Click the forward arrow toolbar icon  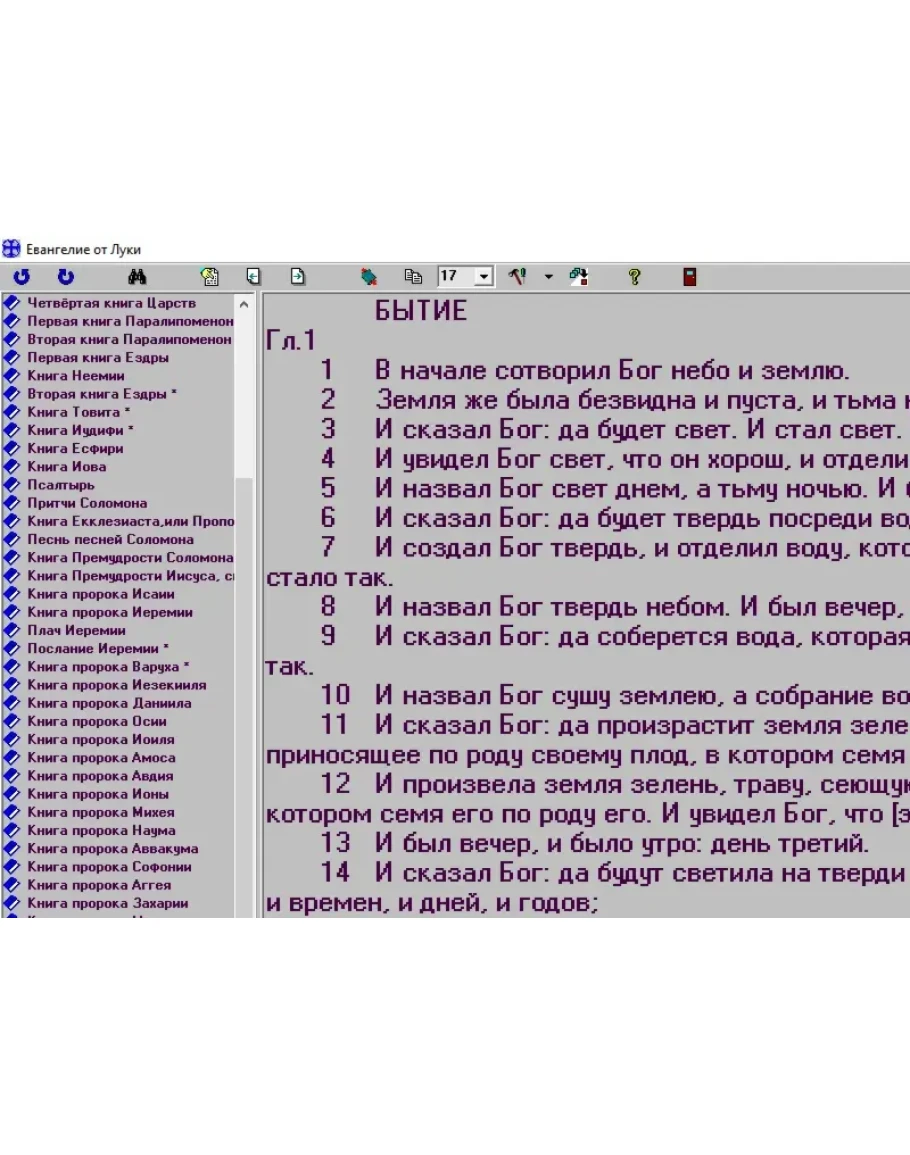click(x=65, y=277)
